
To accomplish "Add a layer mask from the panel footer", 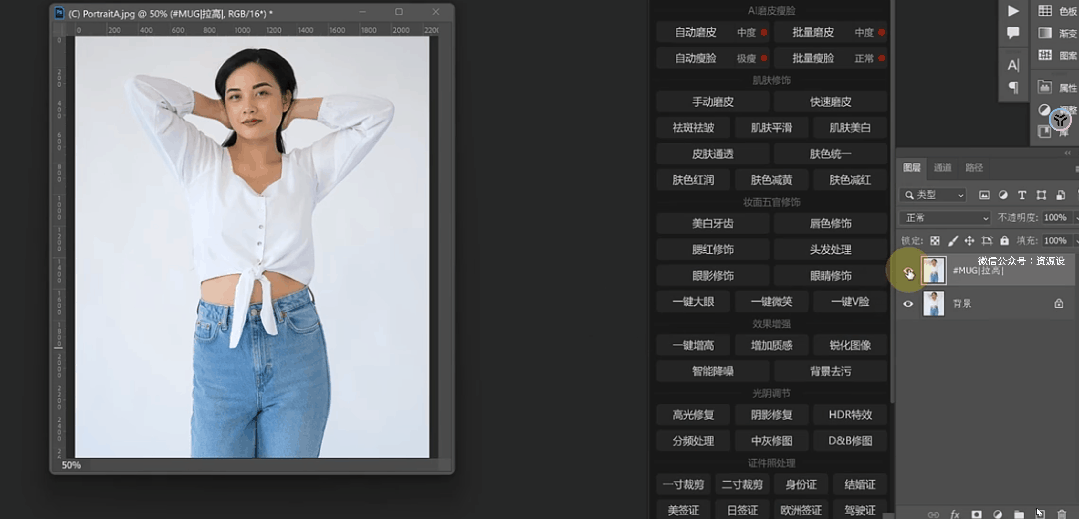I will tap(976, 514).
